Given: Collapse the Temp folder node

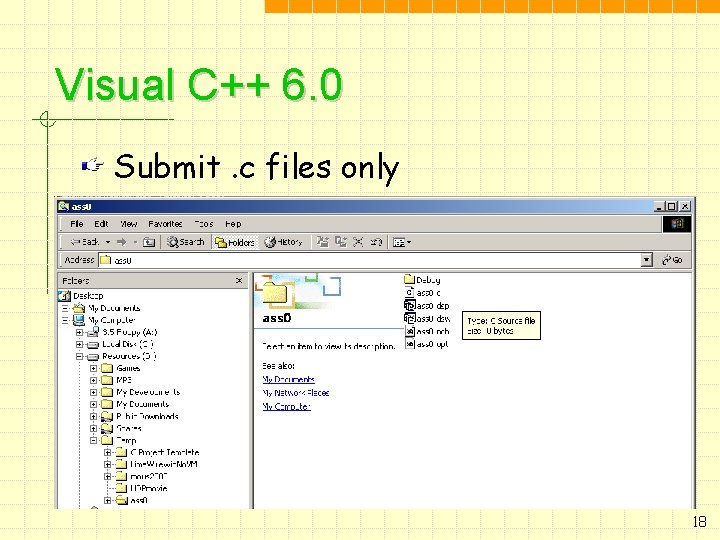Looking at the screenshot, I should tap(94, 440).
